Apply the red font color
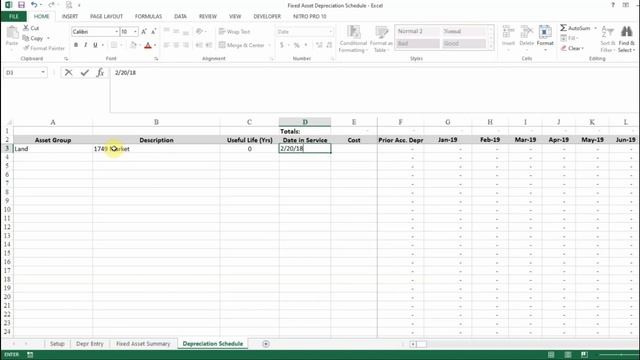 [148, 45]
